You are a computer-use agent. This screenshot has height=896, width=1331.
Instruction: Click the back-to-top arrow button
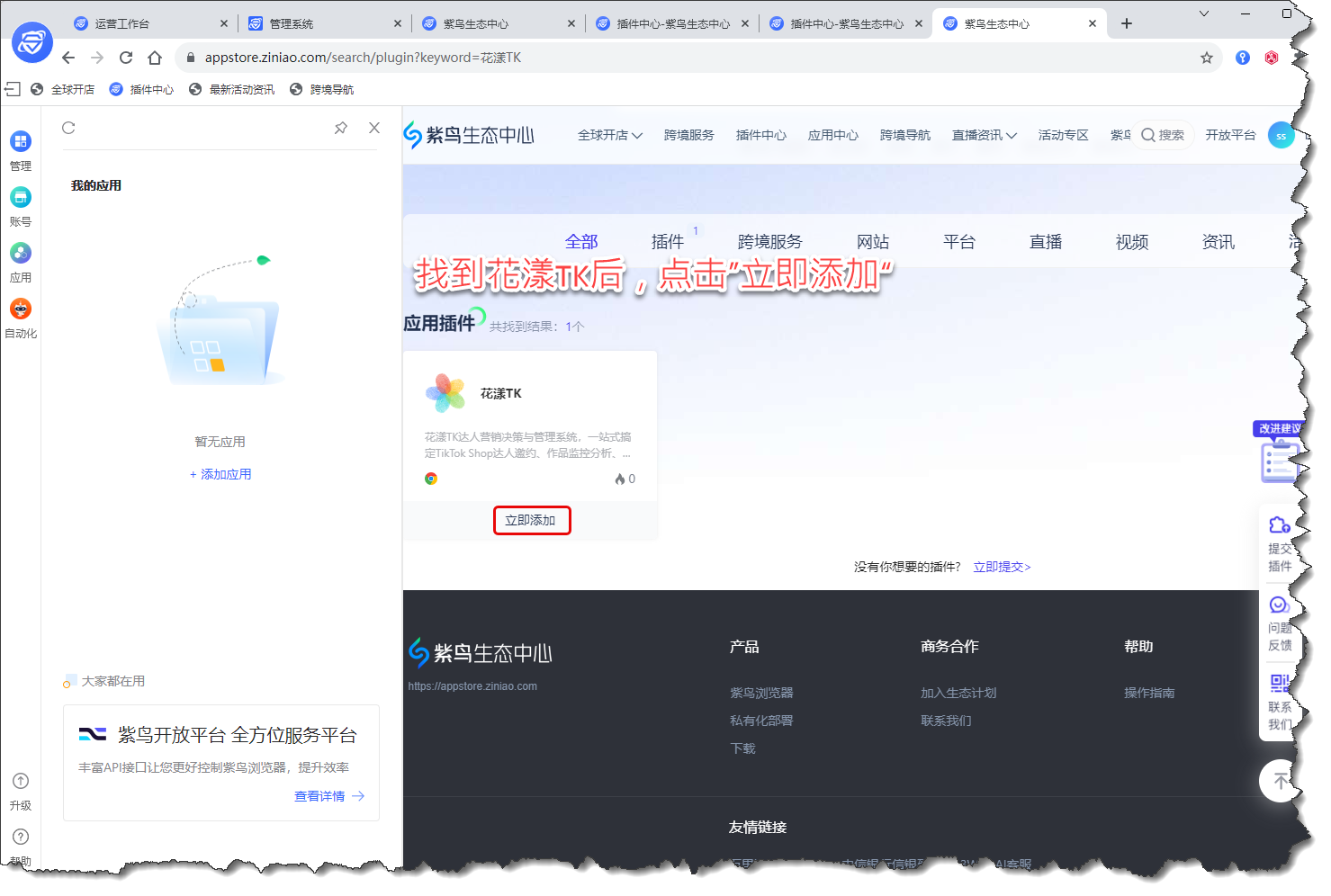pos(1280,781)
